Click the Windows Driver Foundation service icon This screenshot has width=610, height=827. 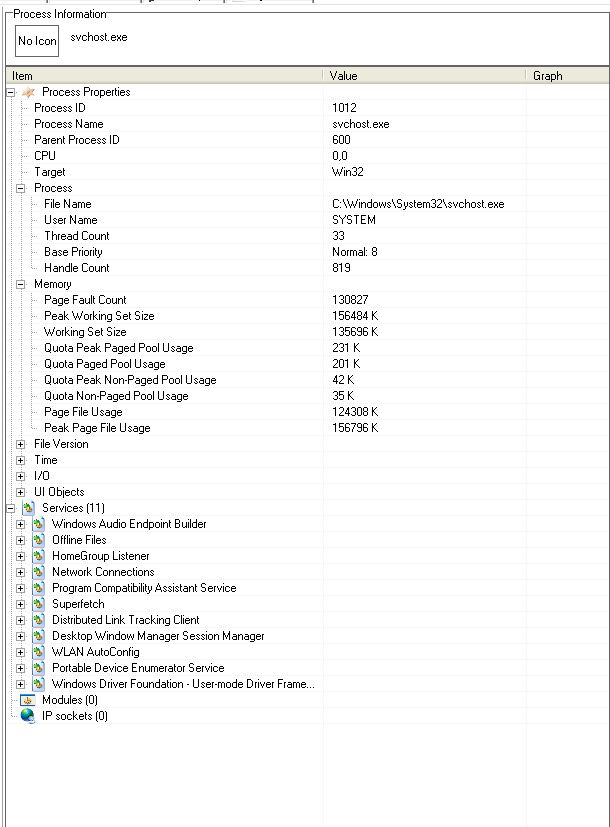coord(38,684)
